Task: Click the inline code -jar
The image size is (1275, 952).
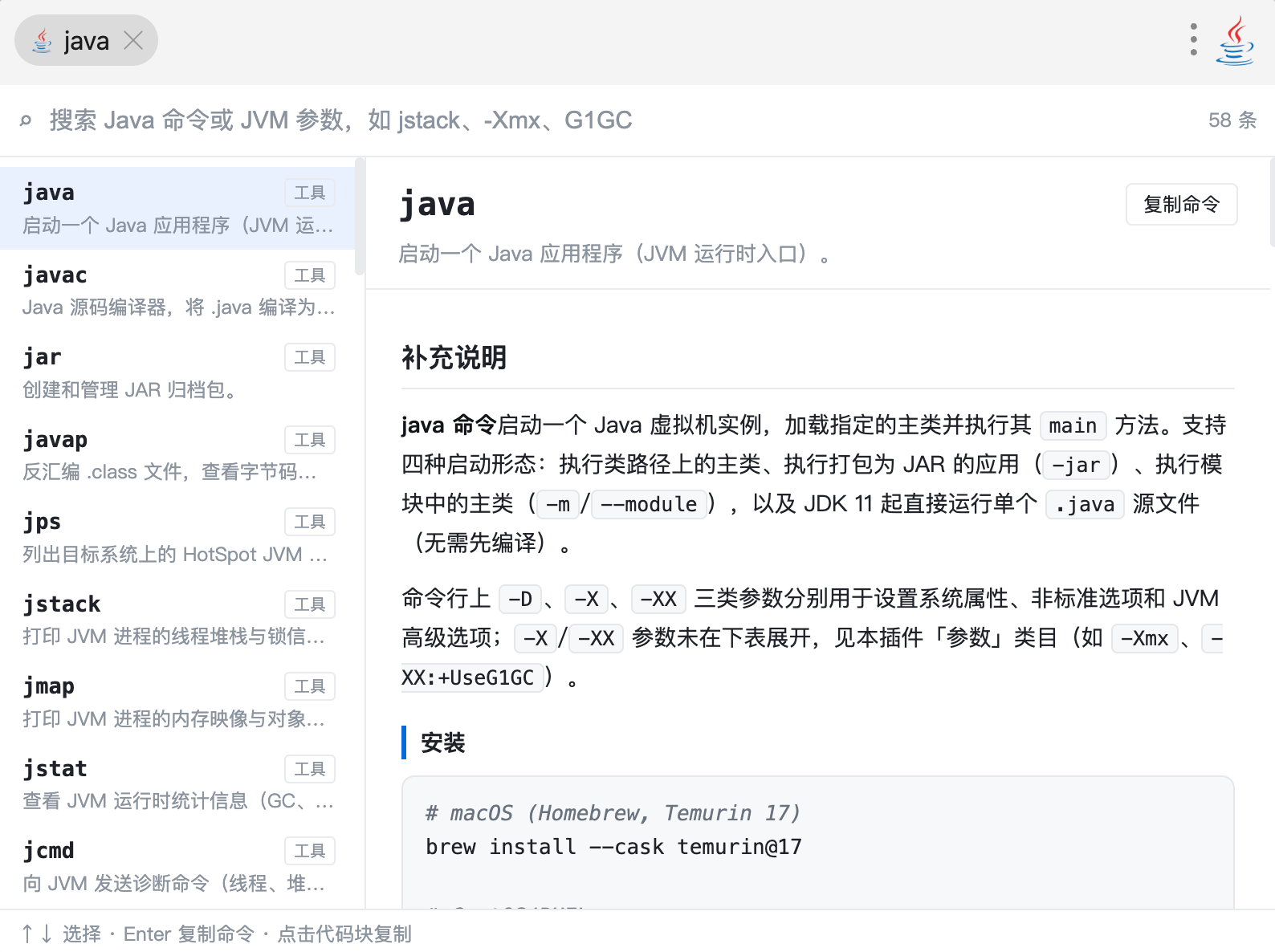Action: [1076, 465]
